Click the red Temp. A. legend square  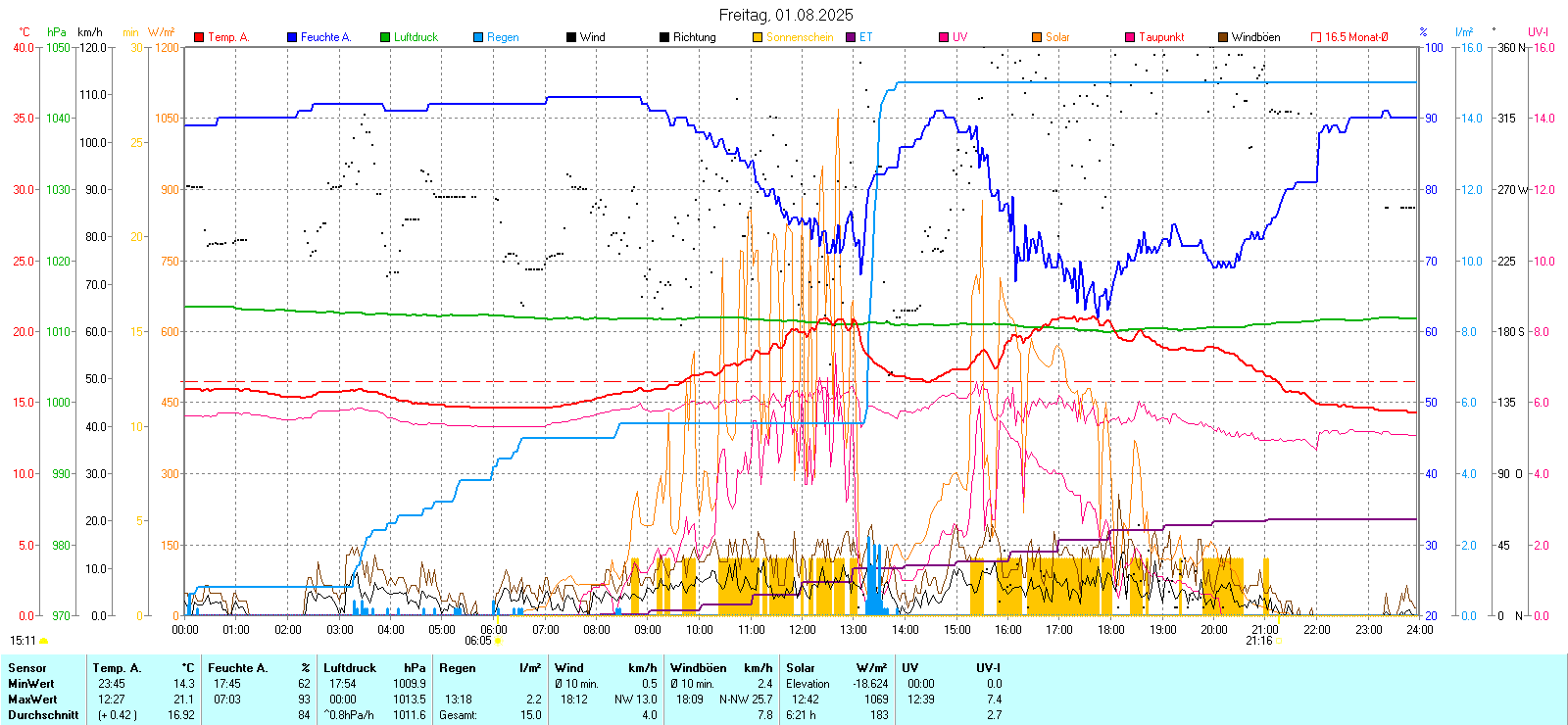pyautogui.click(x=199, y=37)
